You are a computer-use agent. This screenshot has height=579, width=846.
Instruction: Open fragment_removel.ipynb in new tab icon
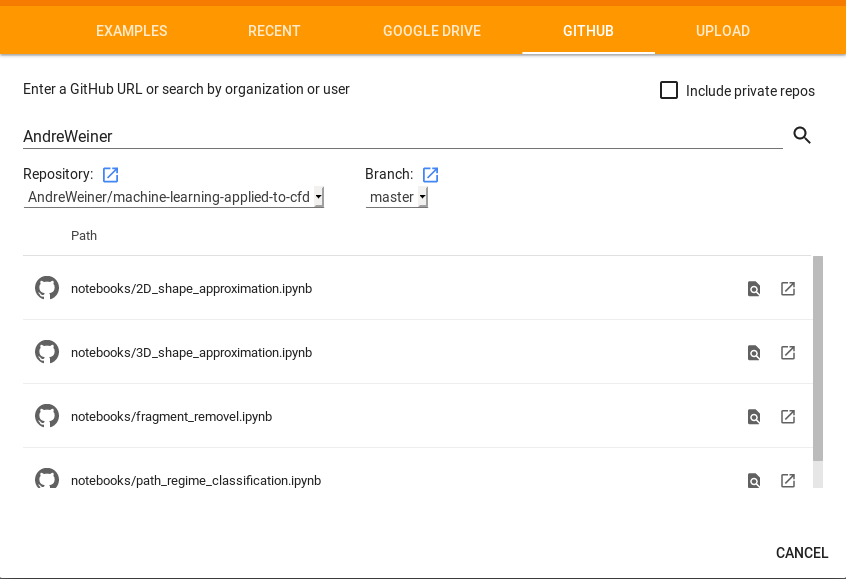(x=788, y=417)
